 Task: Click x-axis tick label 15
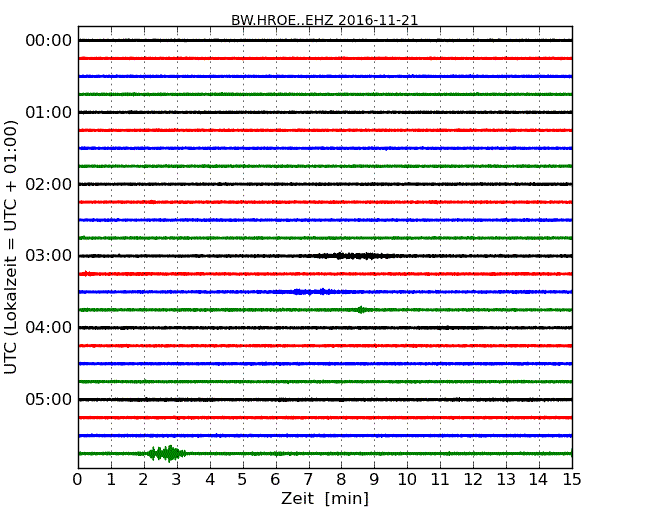point(572,480)
